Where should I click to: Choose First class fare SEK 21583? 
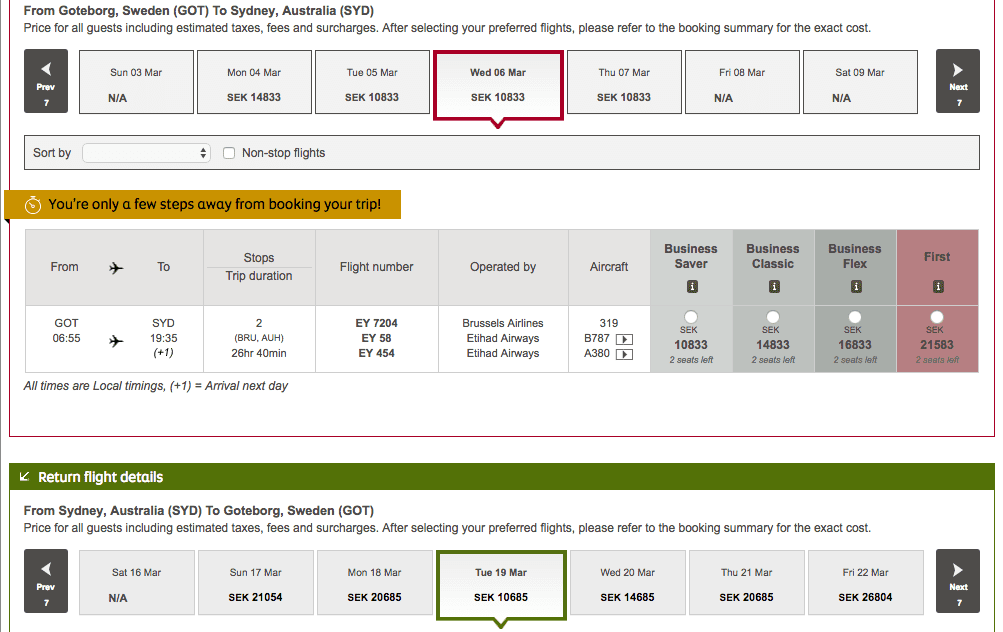(x=937, y=317)
